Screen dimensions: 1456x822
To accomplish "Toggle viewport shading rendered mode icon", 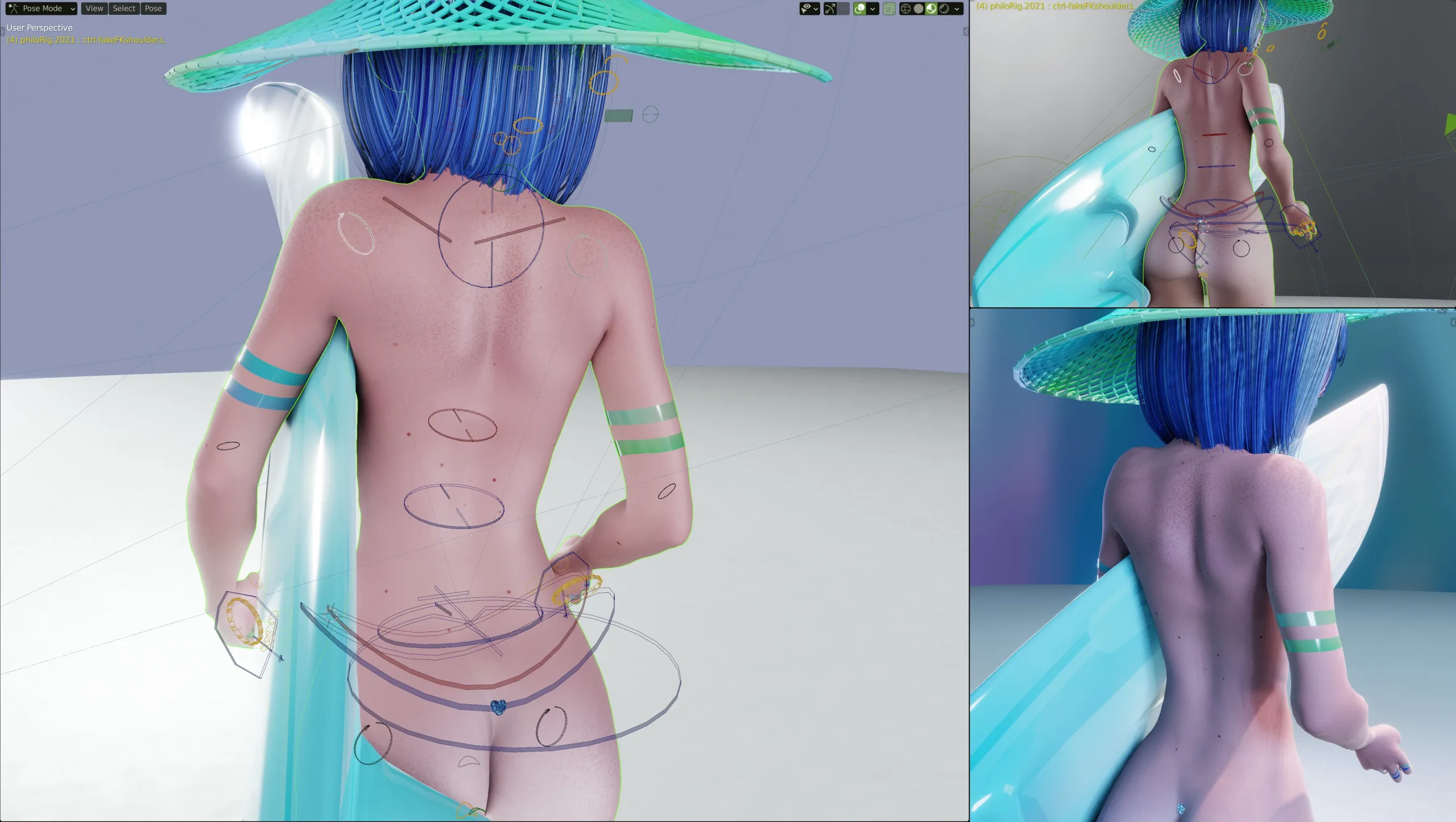I will pyautogui.click(x=943, y=8).
